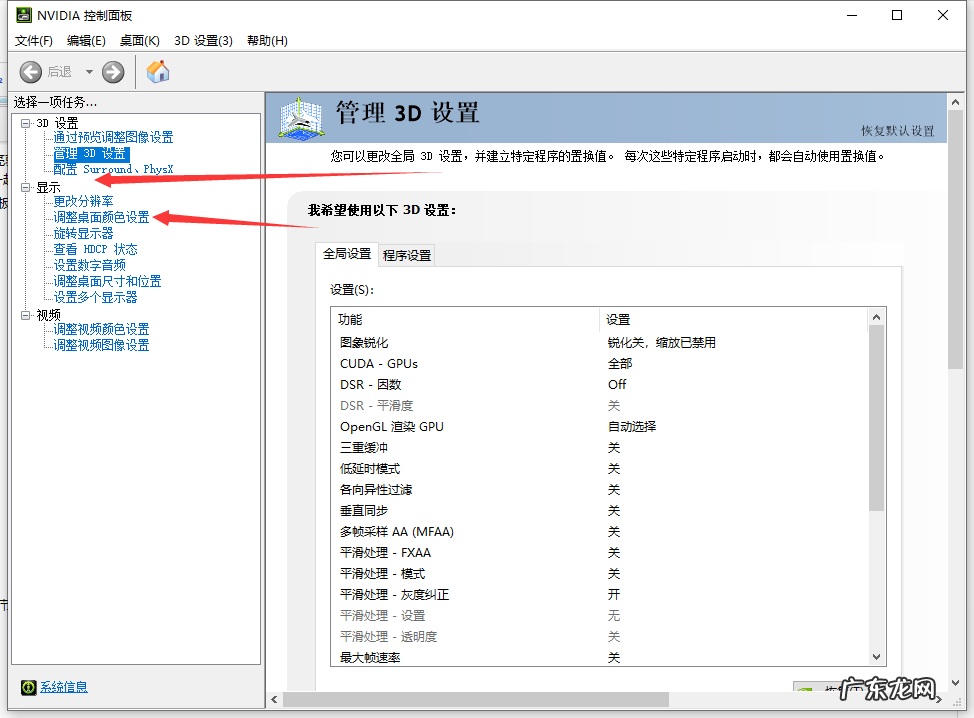Screen dimensions: 974x718
Task: Collapse the 显示 tree branch
Action: point(24,185)
